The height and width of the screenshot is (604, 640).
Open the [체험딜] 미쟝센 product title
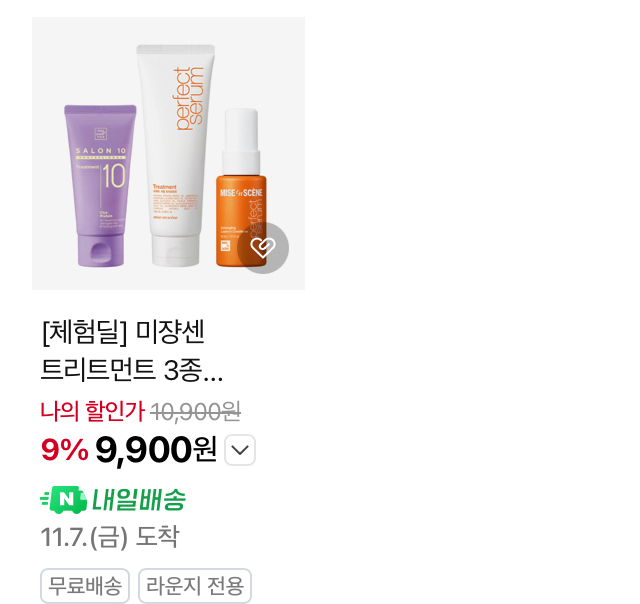[x=123, y=333]
